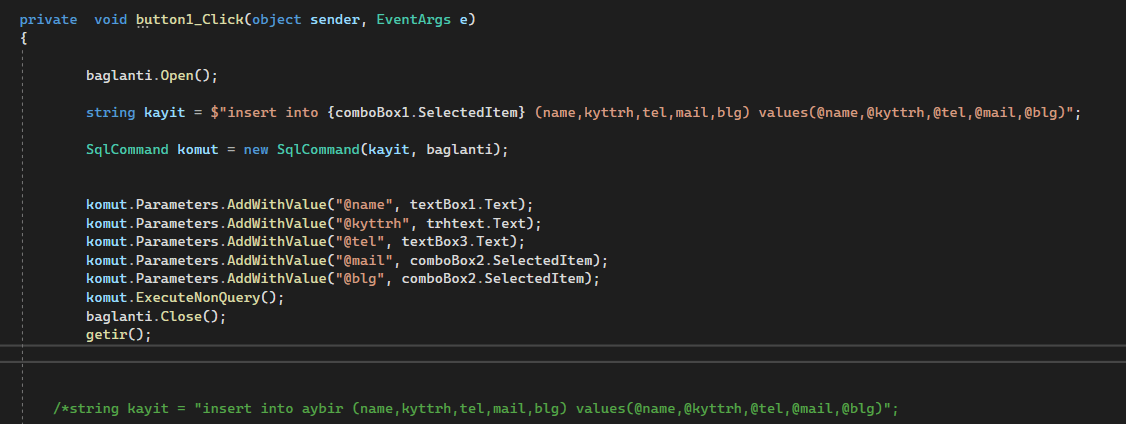
Task: Click the "object" keyword in the signature
Action: point(276,20)
